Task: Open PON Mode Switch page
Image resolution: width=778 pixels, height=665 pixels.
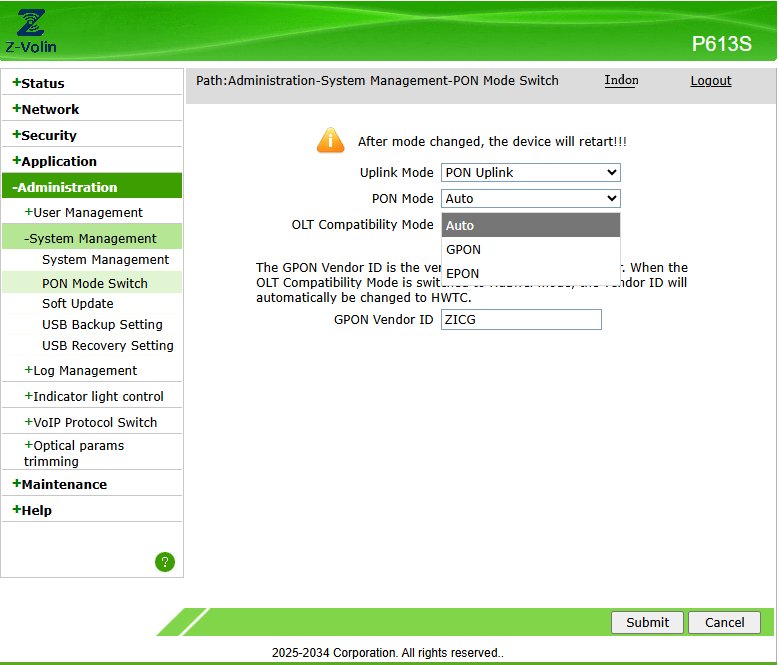Action: [x=95, y=283]
